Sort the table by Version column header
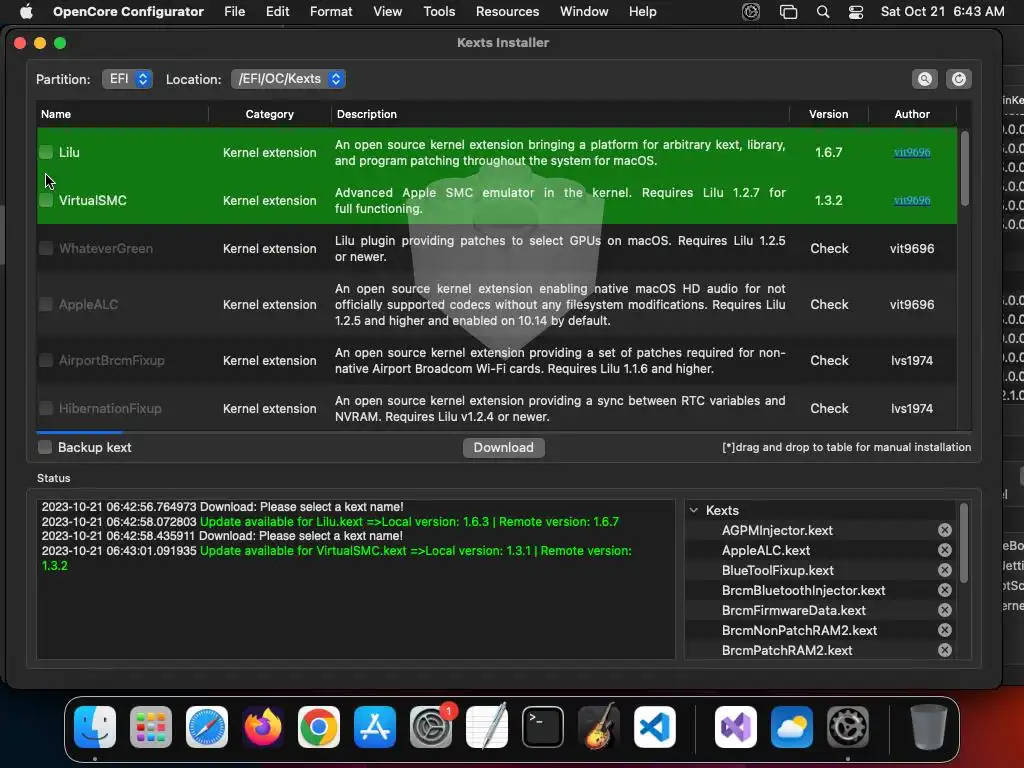The image size is (1024, 768). [828, 114]
